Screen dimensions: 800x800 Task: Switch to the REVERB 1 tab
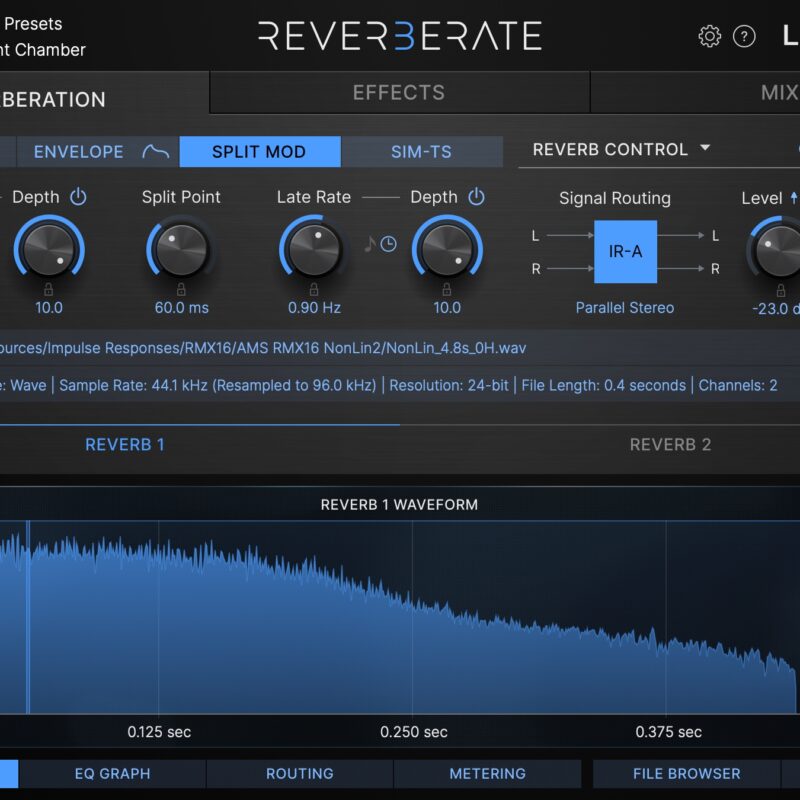125,444
